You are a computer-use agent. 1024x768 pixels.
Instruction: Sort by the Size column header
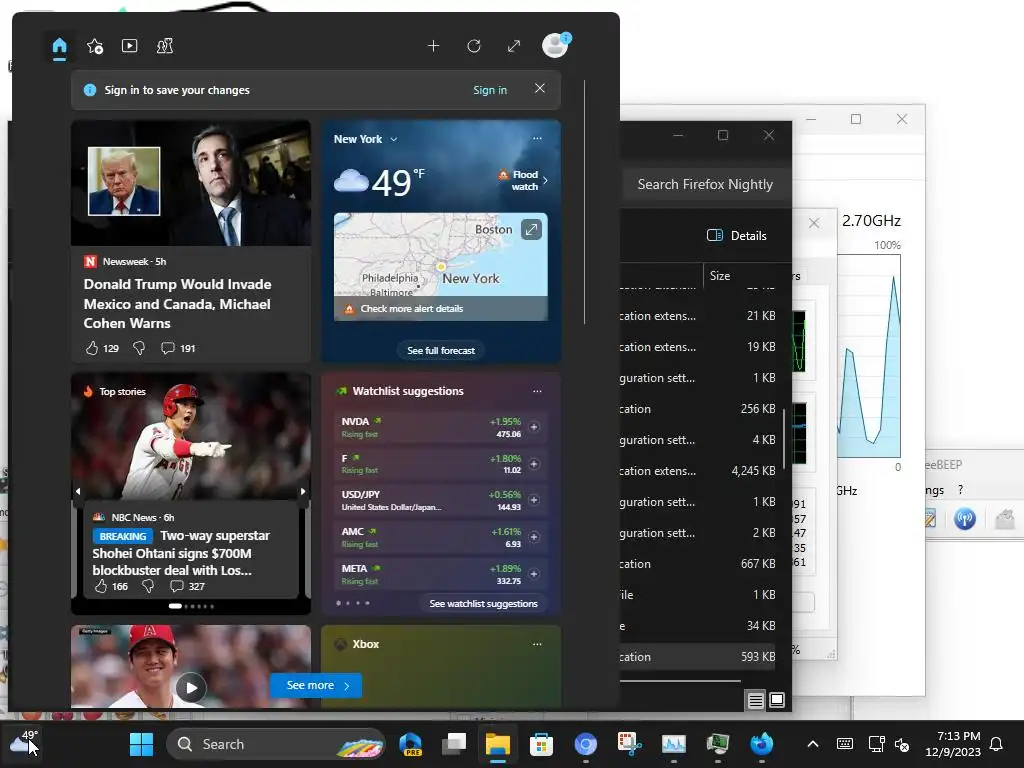click(720, 276)
